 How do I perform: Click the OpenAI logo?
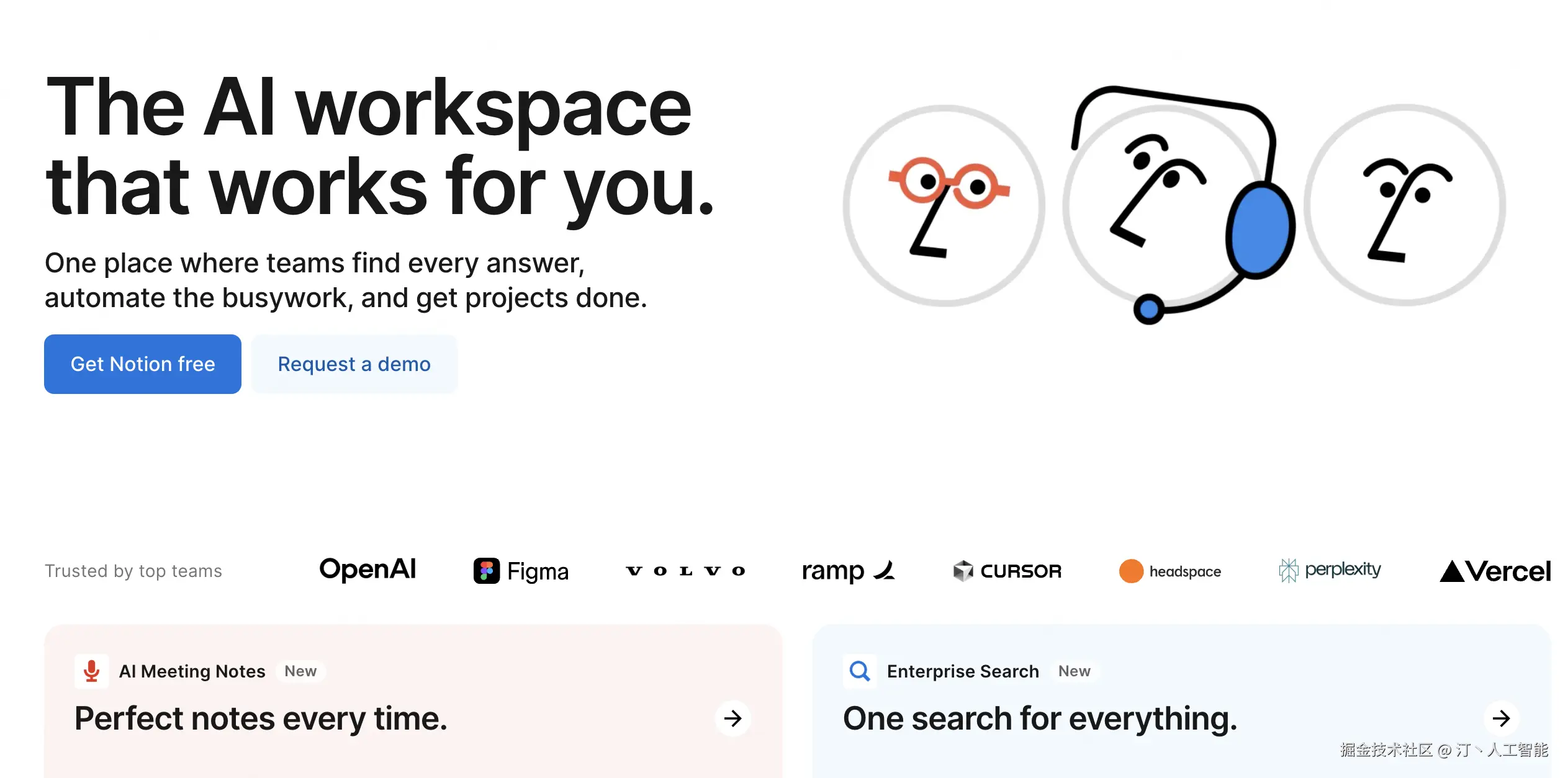[x=367, y=570]
